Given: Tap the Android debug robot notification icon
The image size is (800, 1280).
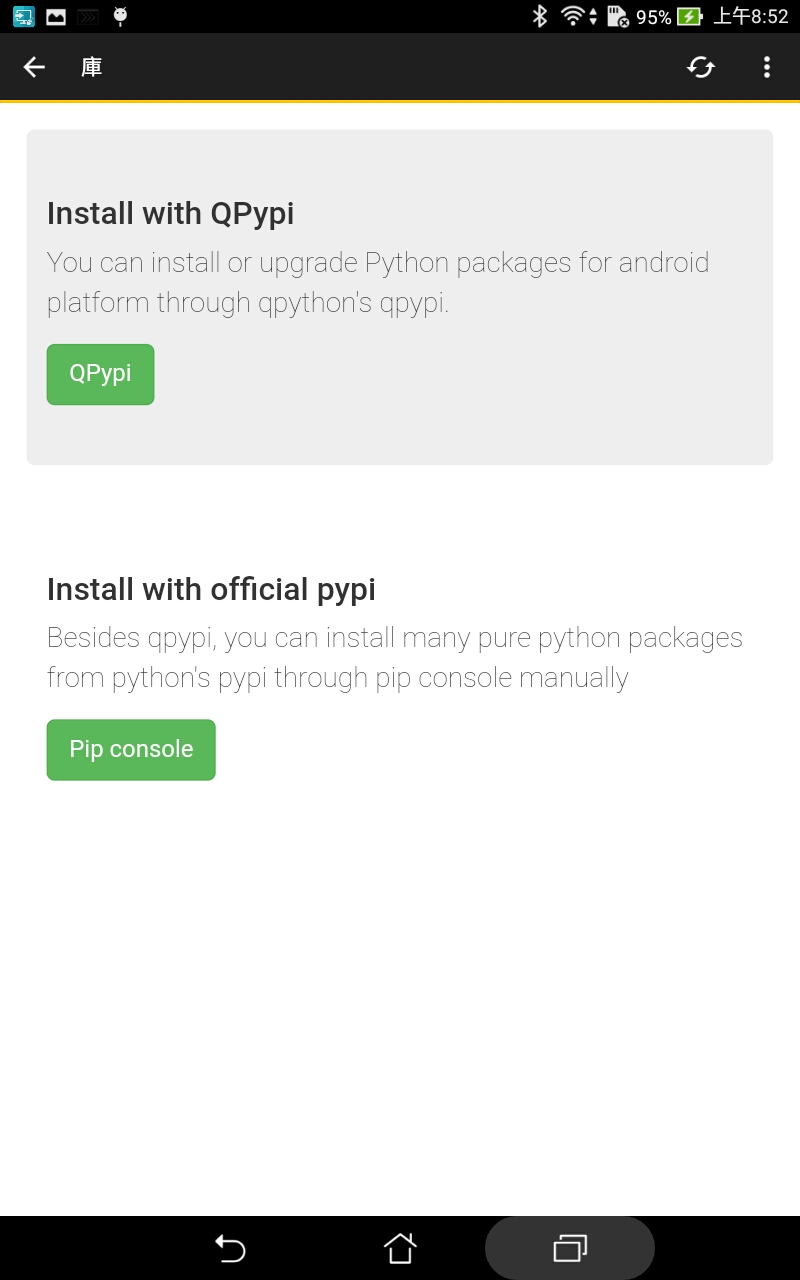Looking at the screenshot, I should 120,16.
